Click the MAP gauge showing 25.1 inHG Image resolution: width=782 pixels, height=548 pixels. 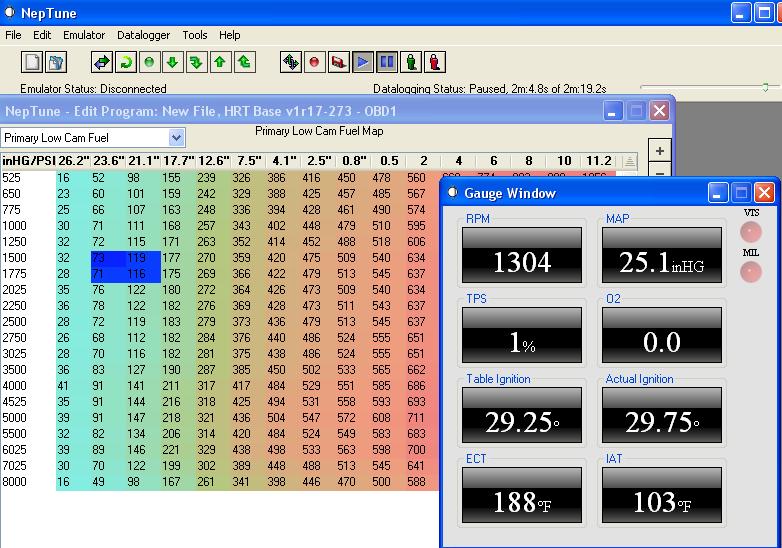pos(662,255)
